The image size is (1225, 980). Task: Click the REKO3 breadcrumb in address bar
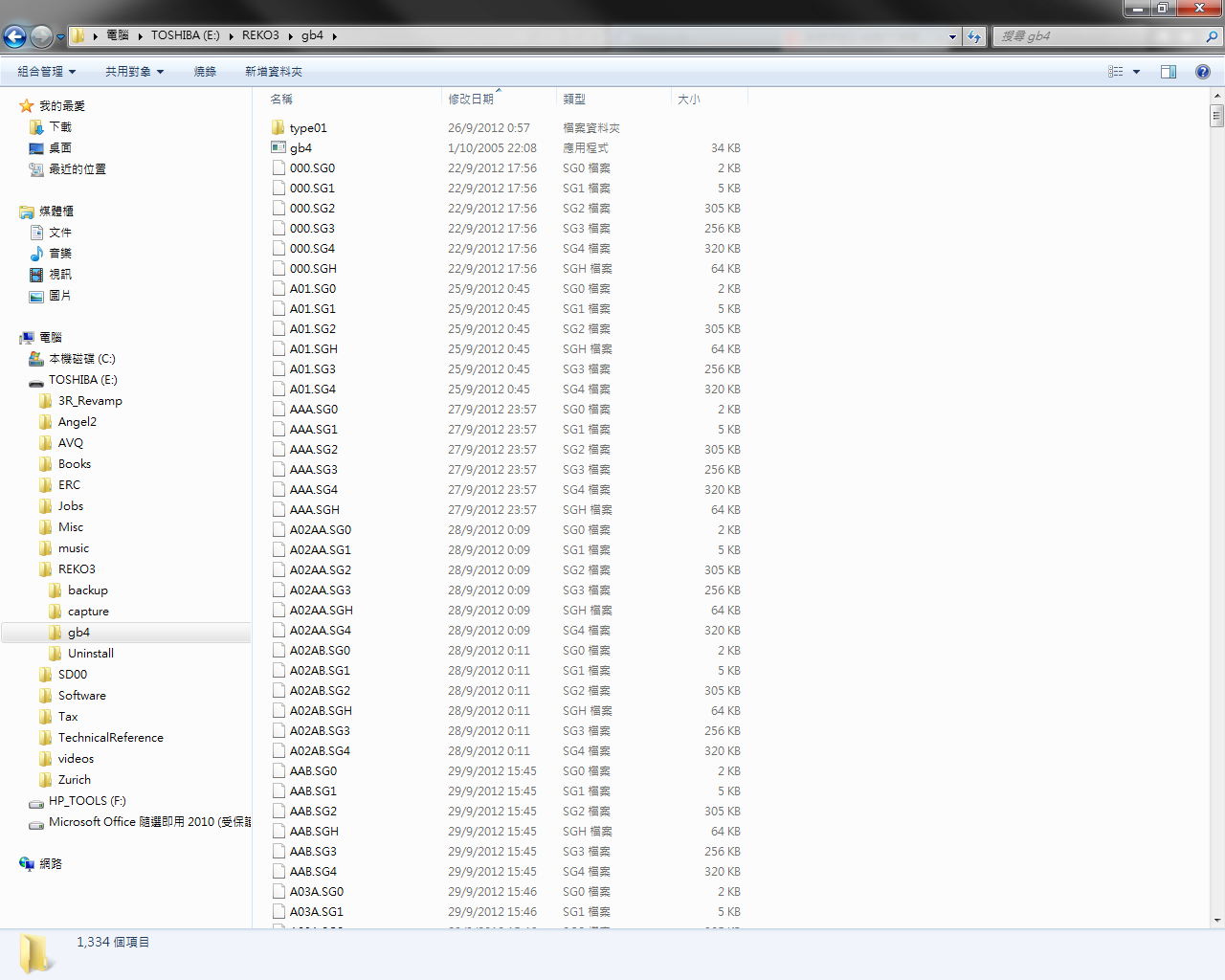260,35
